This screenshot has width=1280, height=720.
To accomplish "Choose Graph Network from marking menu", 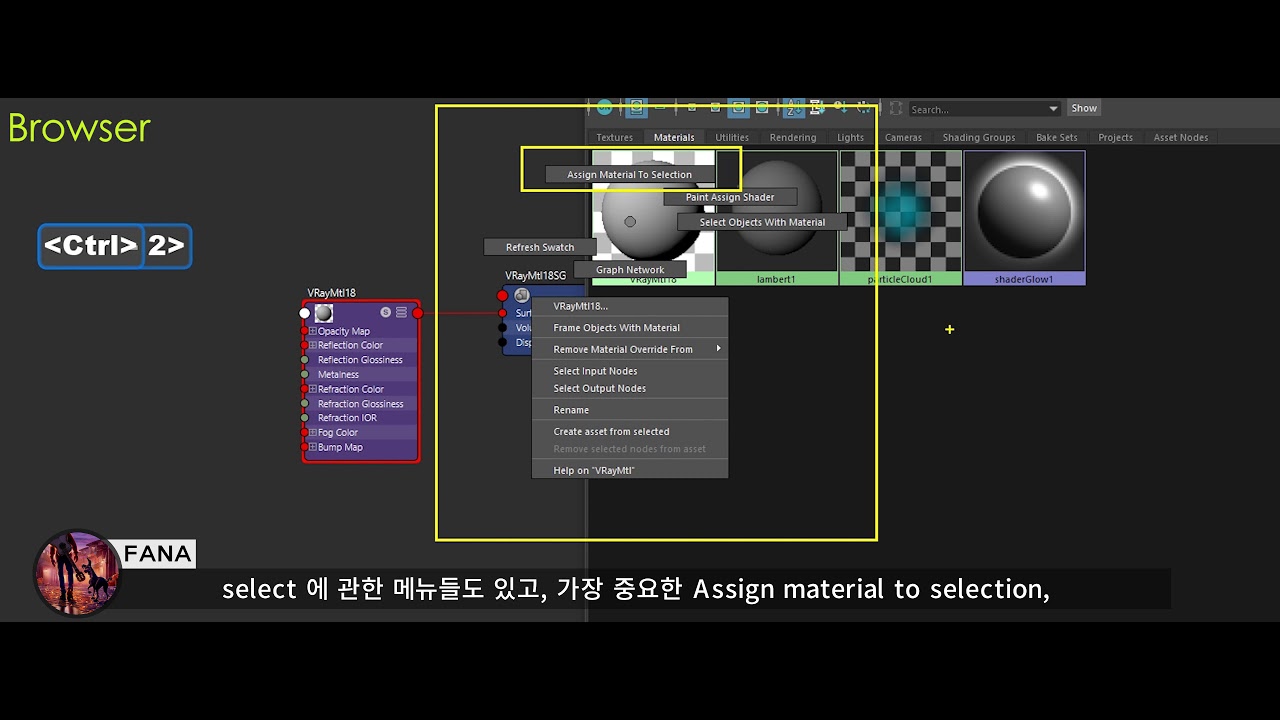I will 630,270.
